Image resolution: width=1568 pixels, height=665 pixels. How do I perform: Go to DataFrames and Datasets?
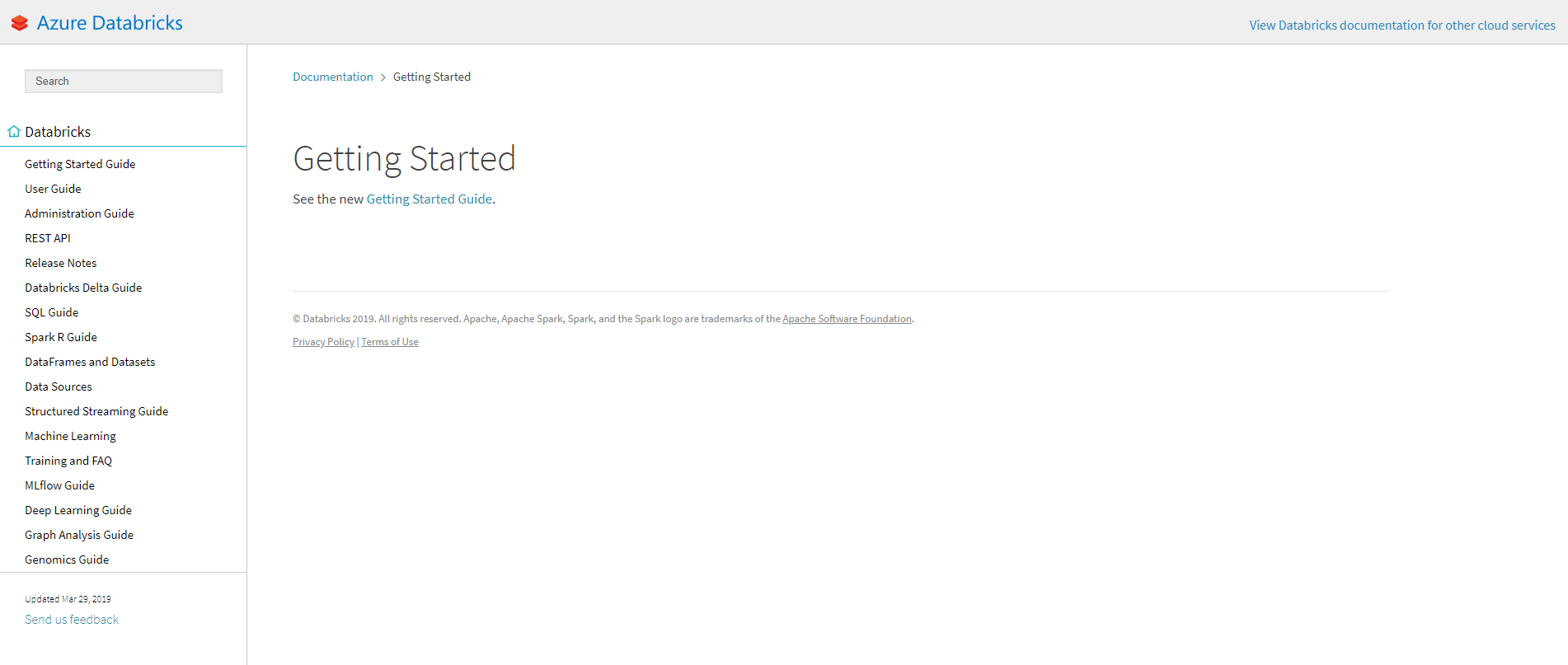tap(90, 362)
